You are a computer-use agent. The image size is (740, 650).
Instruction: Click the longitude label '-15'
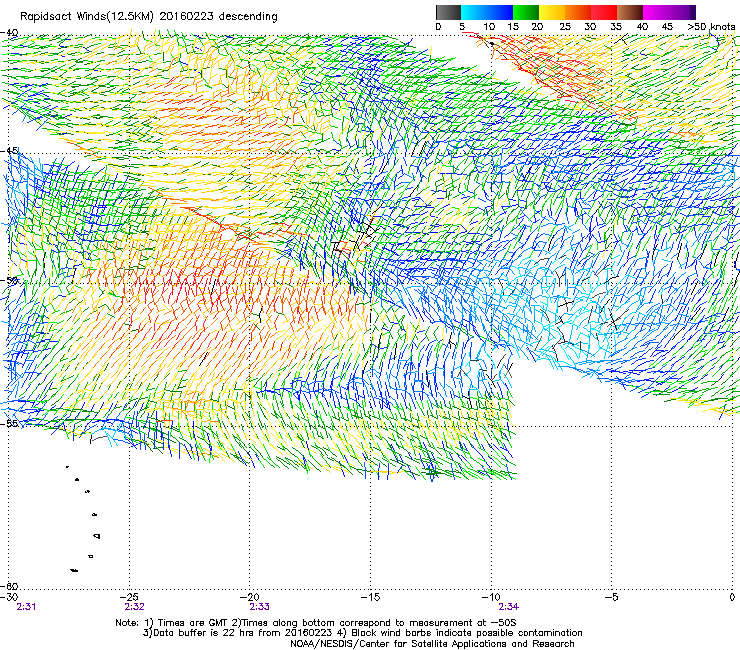coord(370,597)
